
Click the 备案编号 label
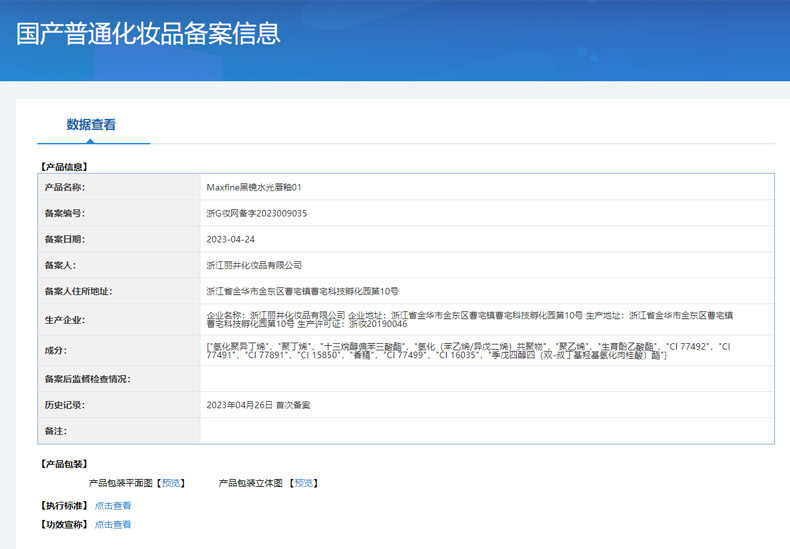(x=65, y=214)
